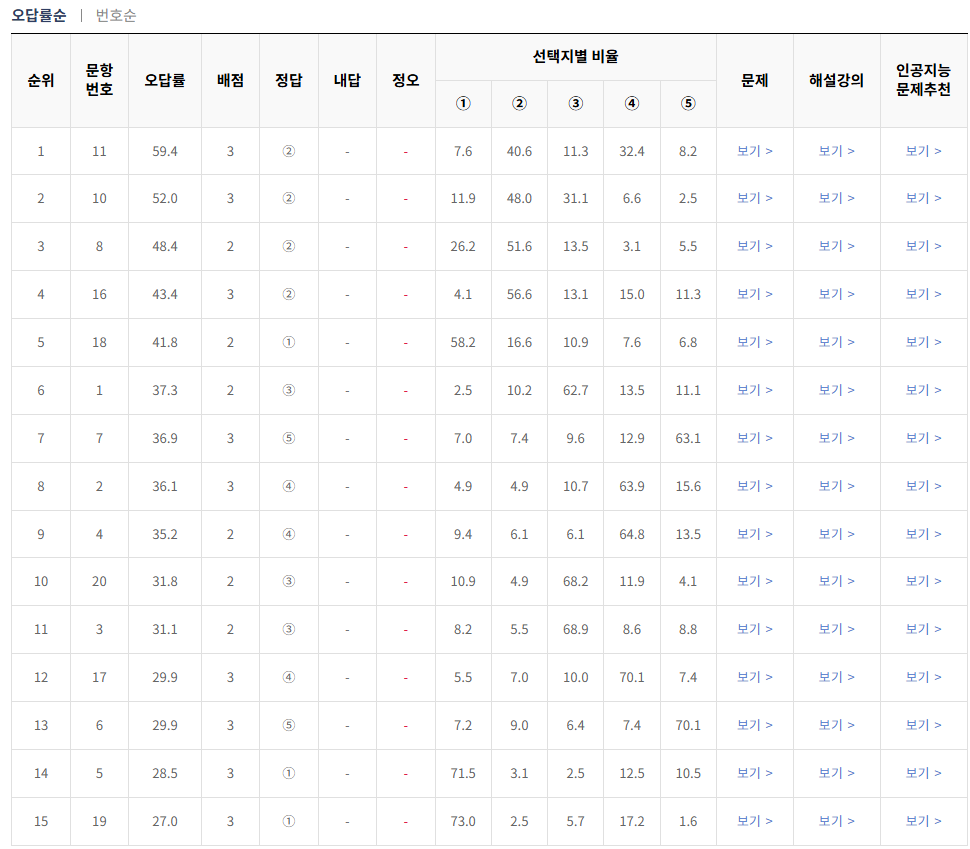Open 해설강의 보기 for question 8
970x849 pixels.
(x=835, y=246)
